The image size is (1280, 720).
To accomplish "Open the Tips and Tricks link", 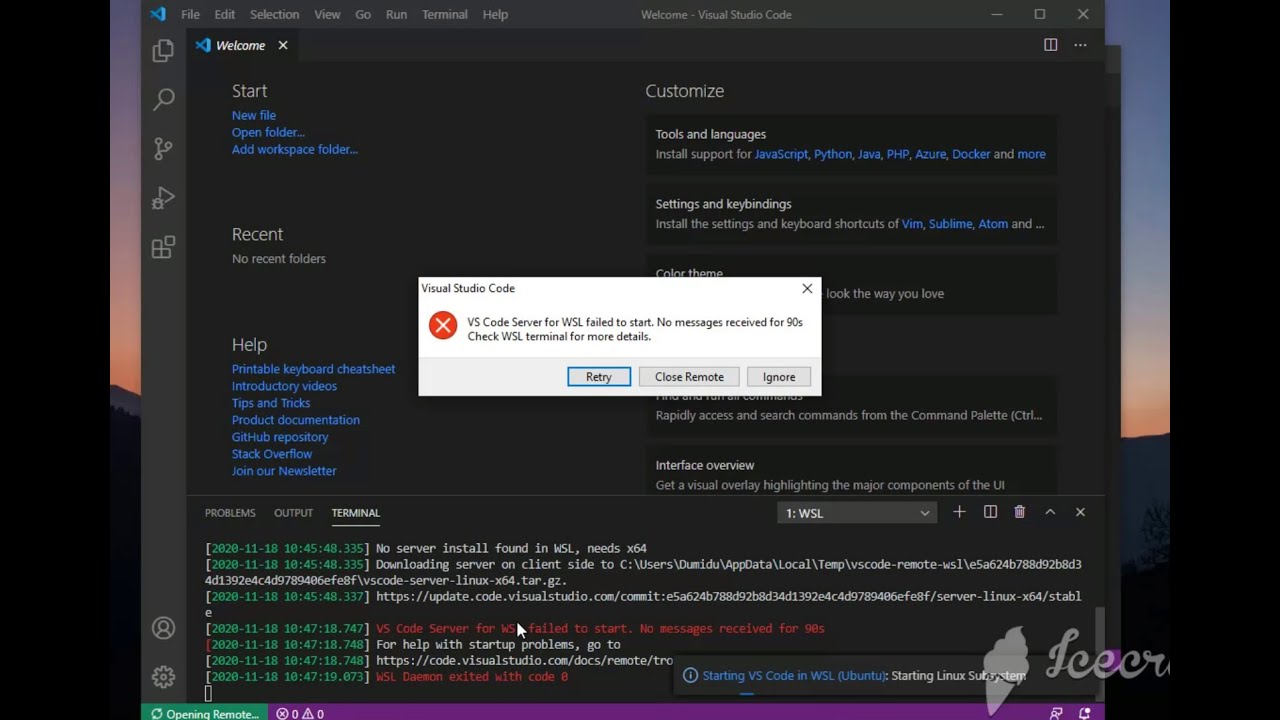I will [x=271, y=403].
